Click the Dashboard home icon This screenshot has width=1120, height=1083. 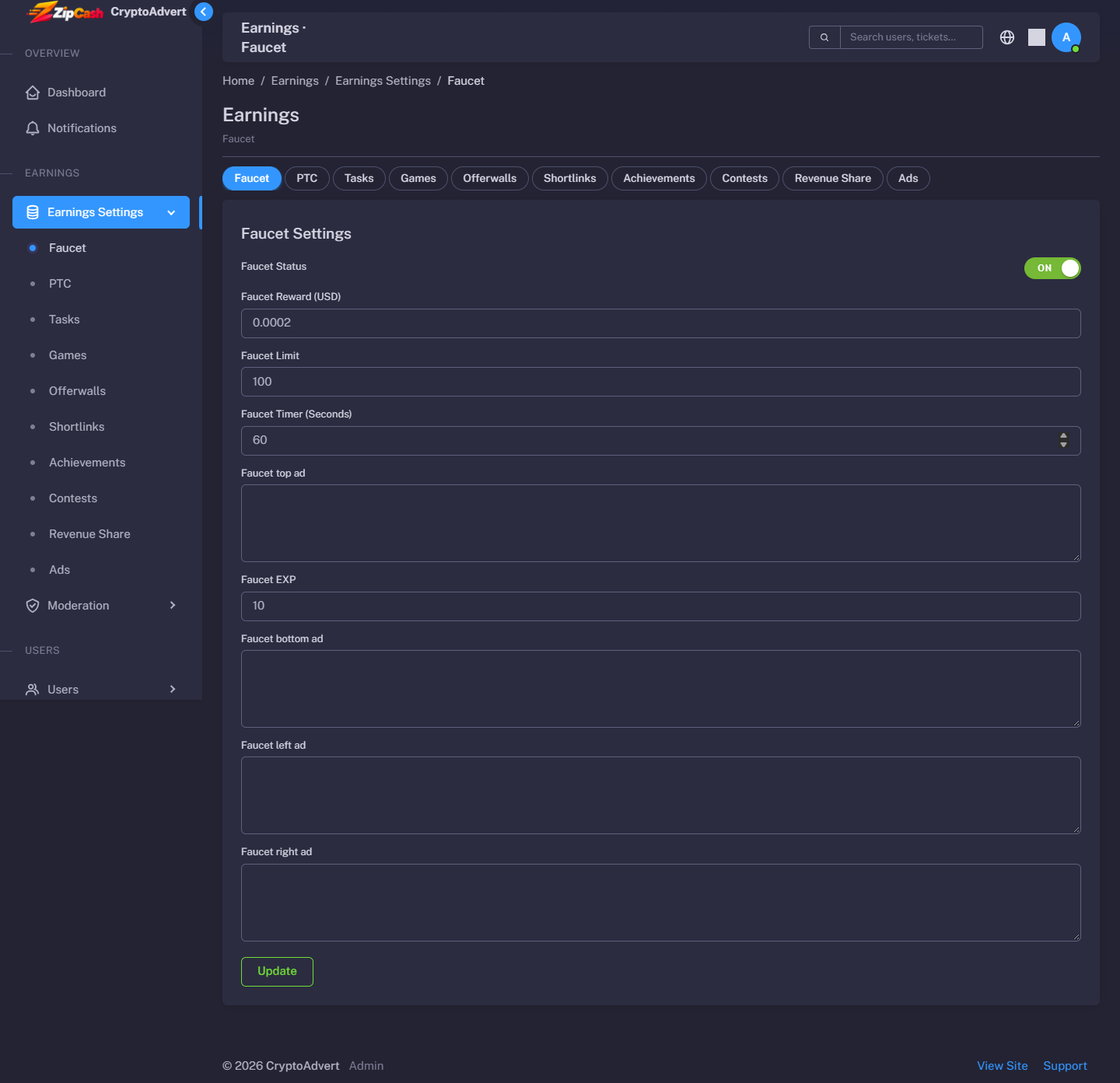(x=33, y=93)
